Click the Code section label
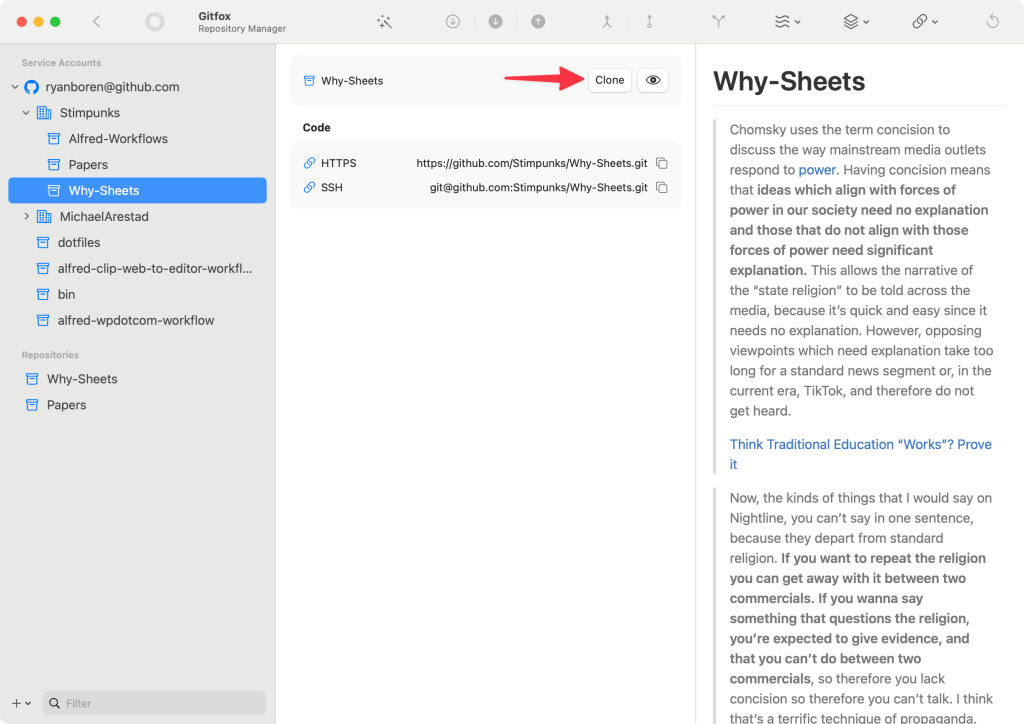This screenshot has width=1024, height=724. pos(317,128)
